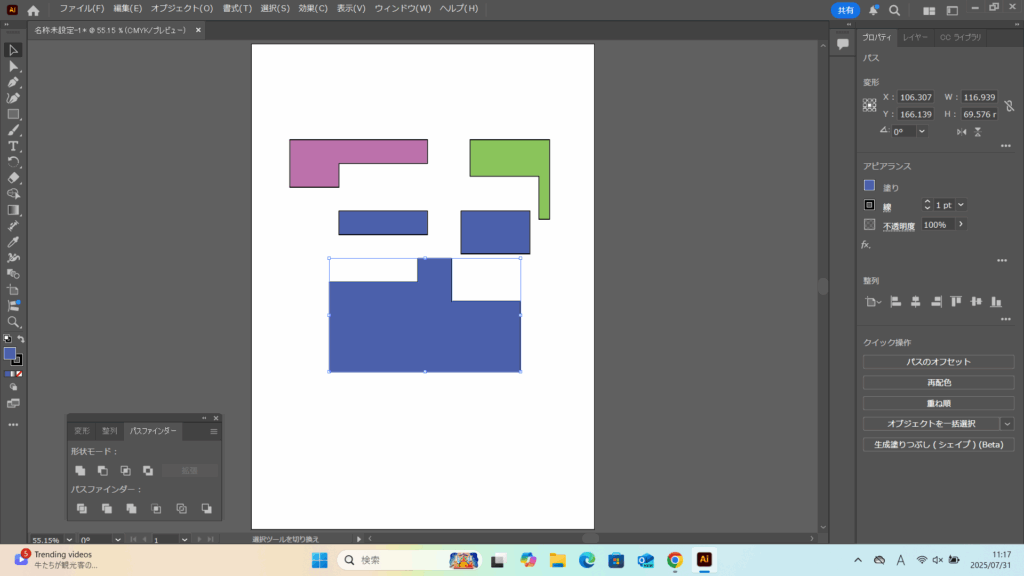Viewport: 1024px width, 576px height.
Task: Click the Unite shape mode icon
Action: 81,470
